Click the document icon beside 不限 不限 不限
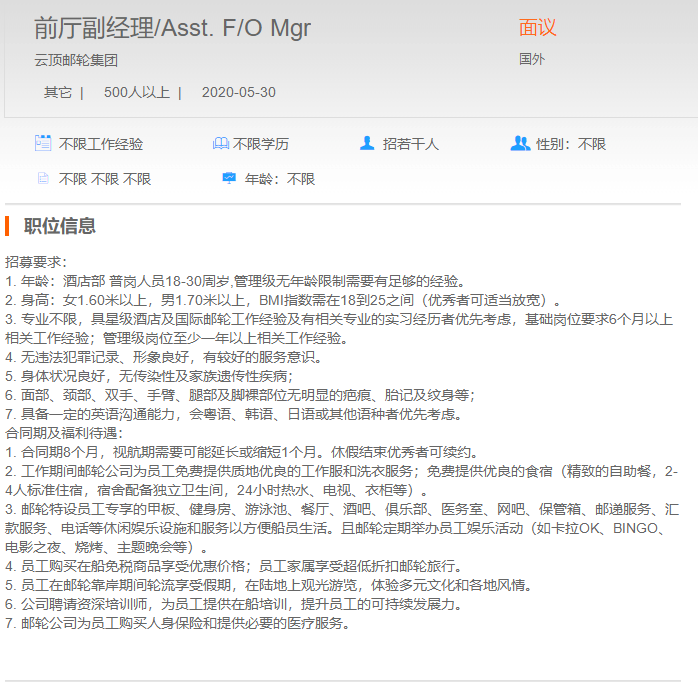The width and height of the screenshot is (698, 682). point(43,179)
